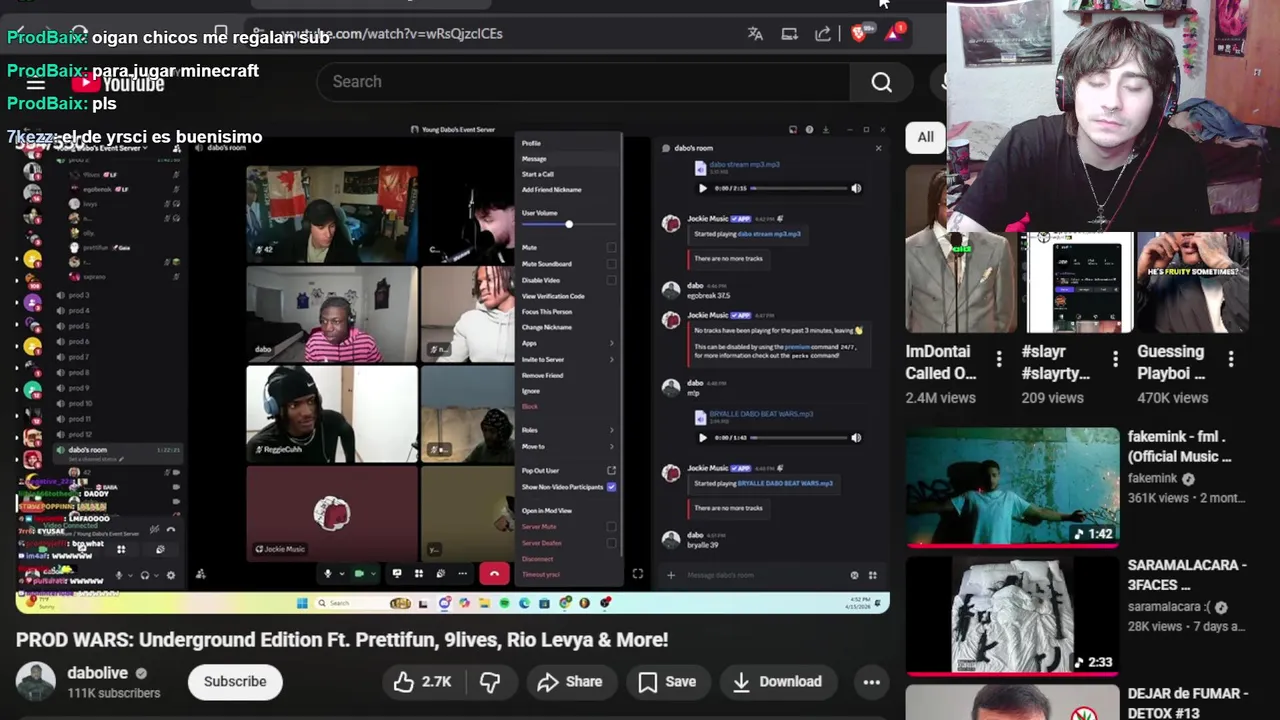This screenshot has width=1280, height=720.
Task: Open the Brave Rewards triangle icon
Action: coord(893,33)
